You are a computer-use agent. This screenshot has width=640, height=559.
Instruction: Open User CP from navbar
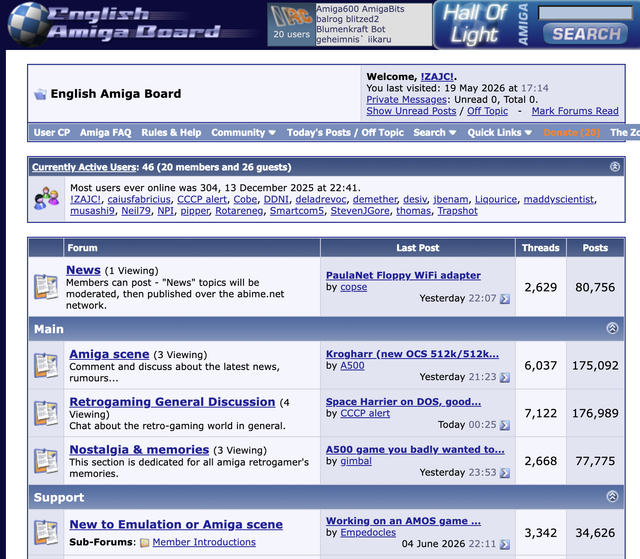52,133
